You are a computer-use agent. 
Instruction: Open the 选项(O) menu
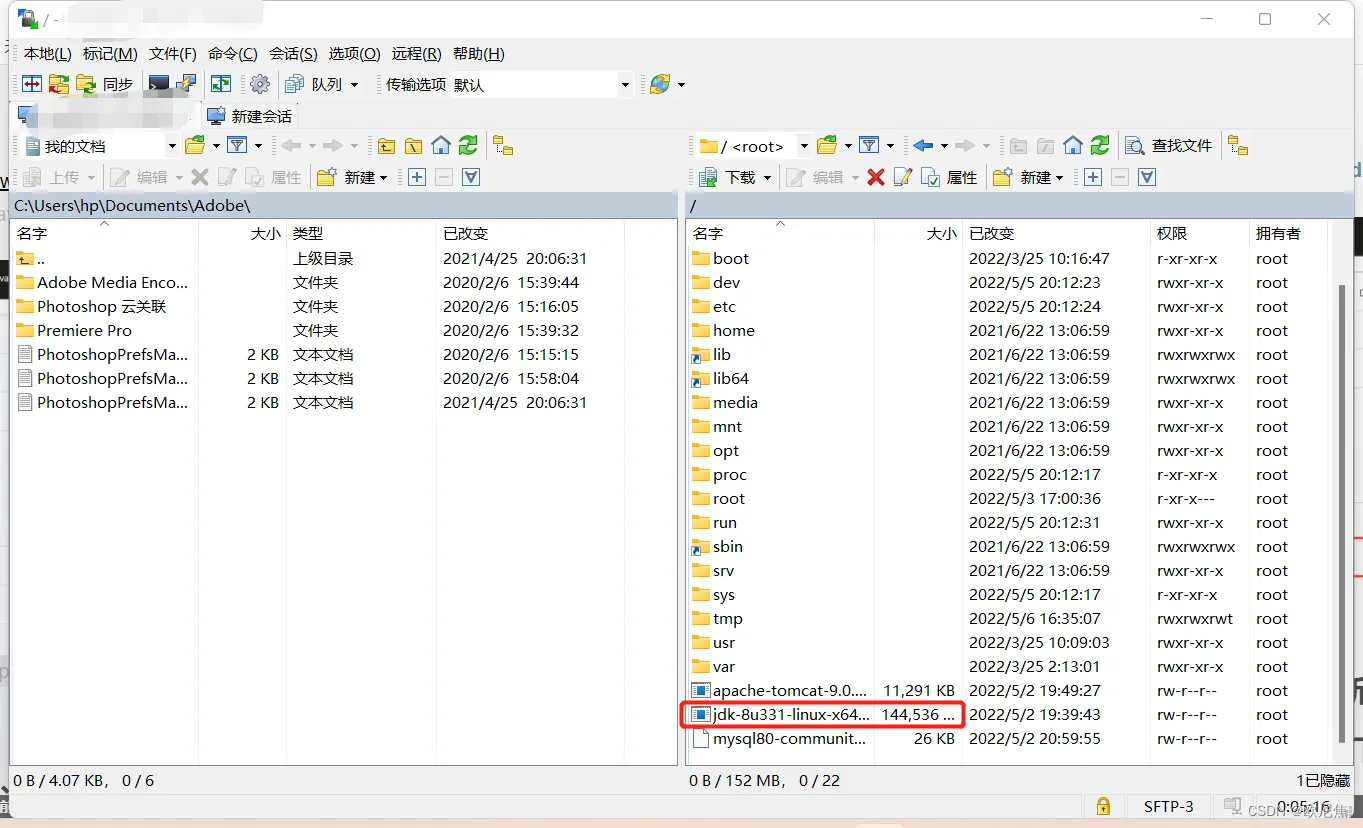(355, 54)
